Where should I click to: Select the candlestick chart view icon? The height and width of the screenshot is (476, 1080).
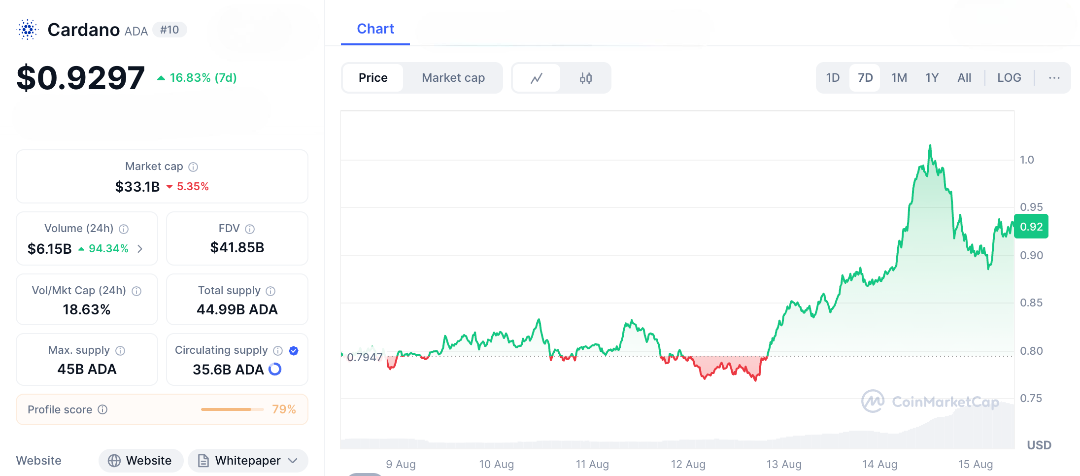coord(585,78)
